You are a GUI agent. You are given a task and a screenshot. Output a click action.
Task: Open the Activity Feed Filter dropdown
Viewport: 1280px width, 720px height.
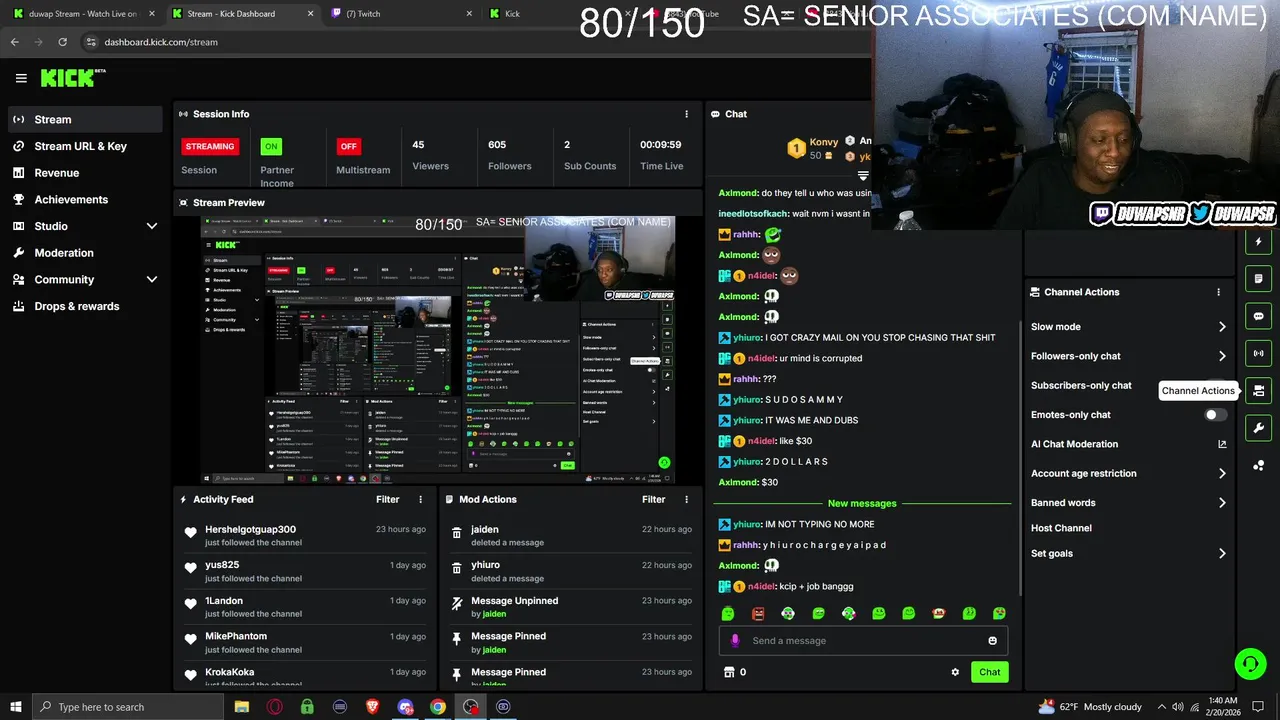(387, 499)
